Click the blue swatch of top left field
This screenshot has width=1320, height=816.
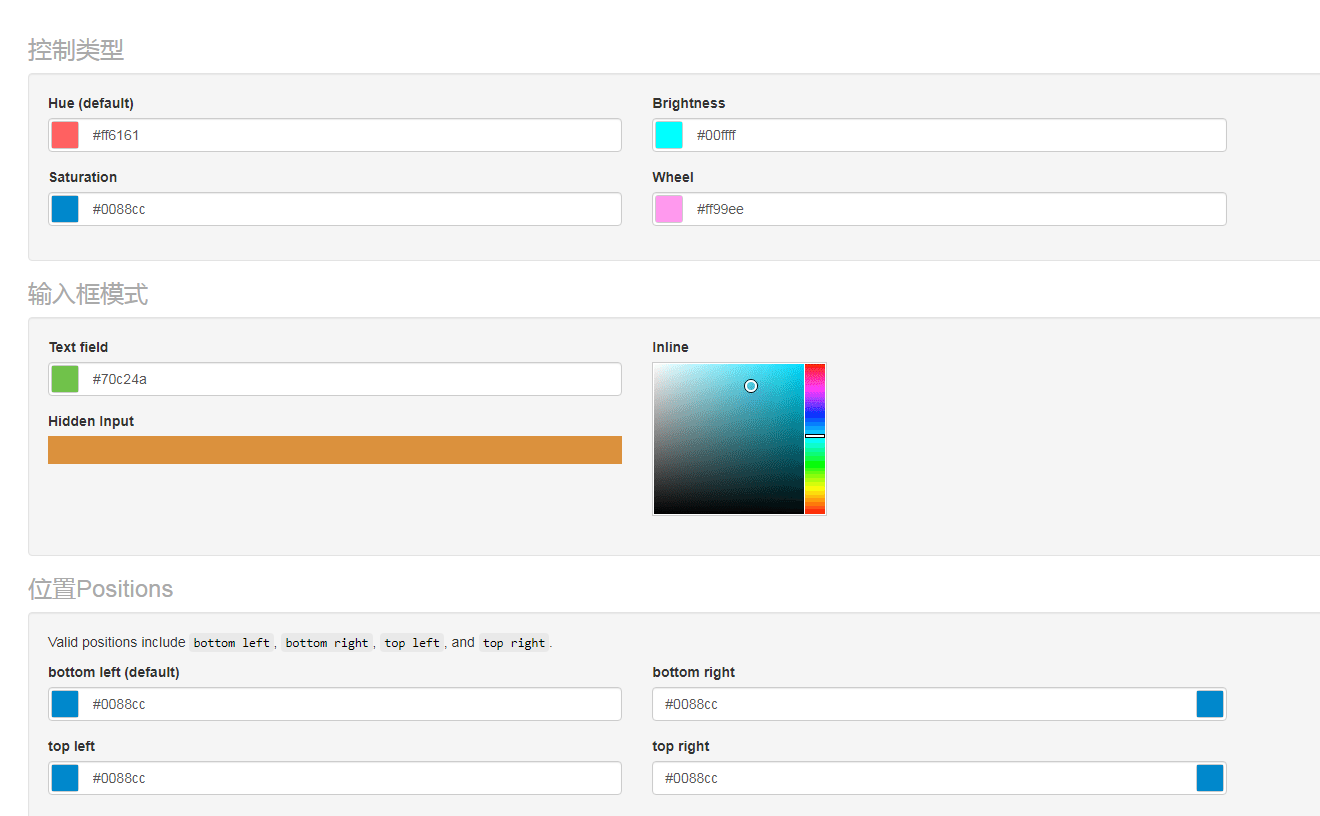tap(65, 778)
